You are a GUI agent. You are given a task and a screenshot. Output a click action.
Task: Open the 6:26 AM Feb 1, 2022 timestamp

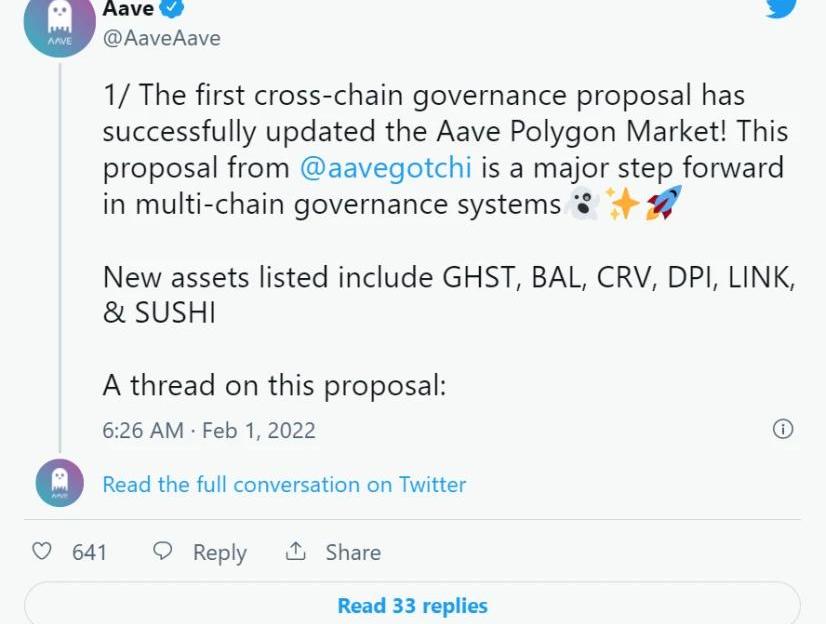(209, 431)
